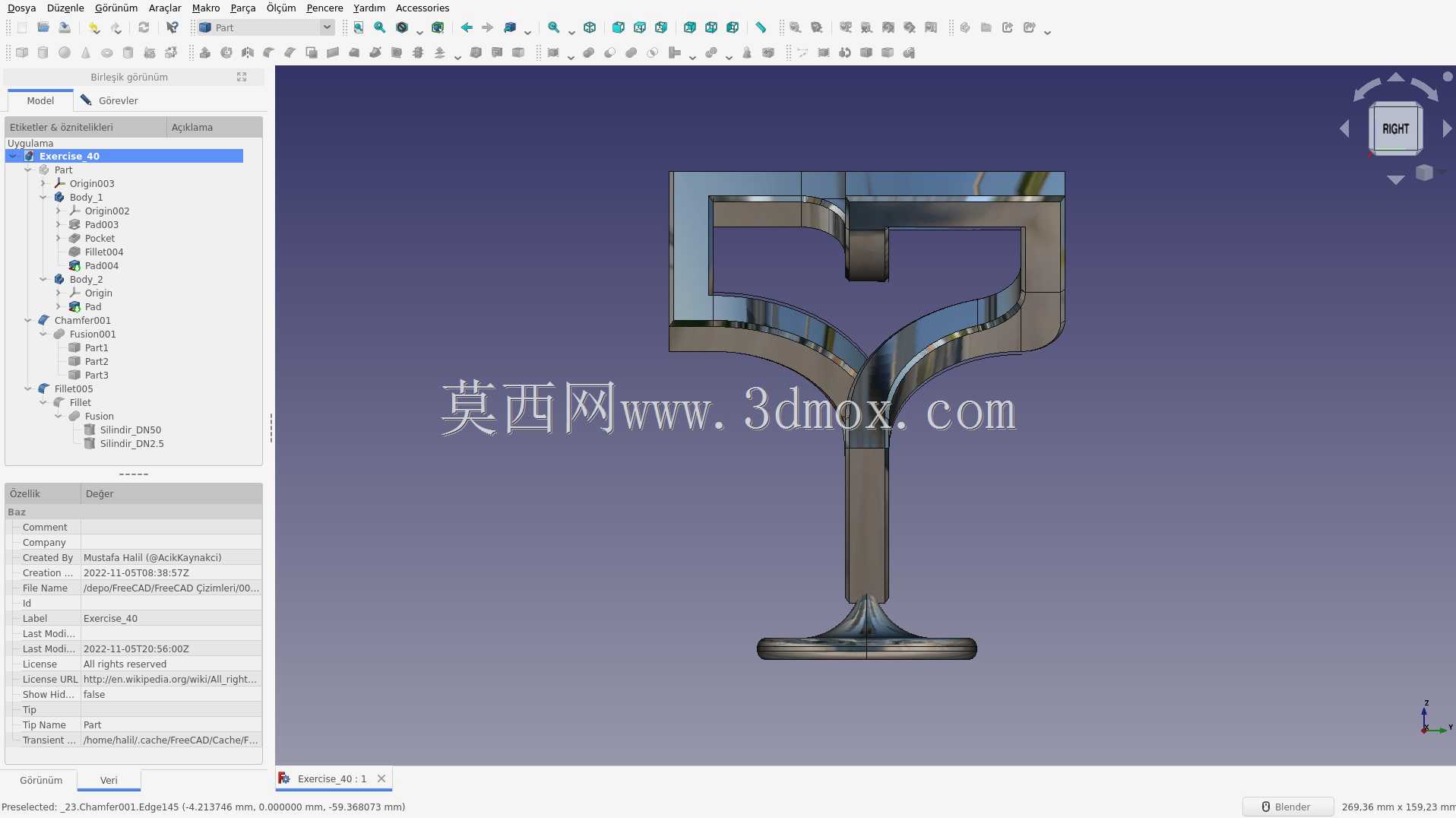Screen dimensions: 1456x818
Task: Click the teal back navigation arrow
Action: coord(467,27)
